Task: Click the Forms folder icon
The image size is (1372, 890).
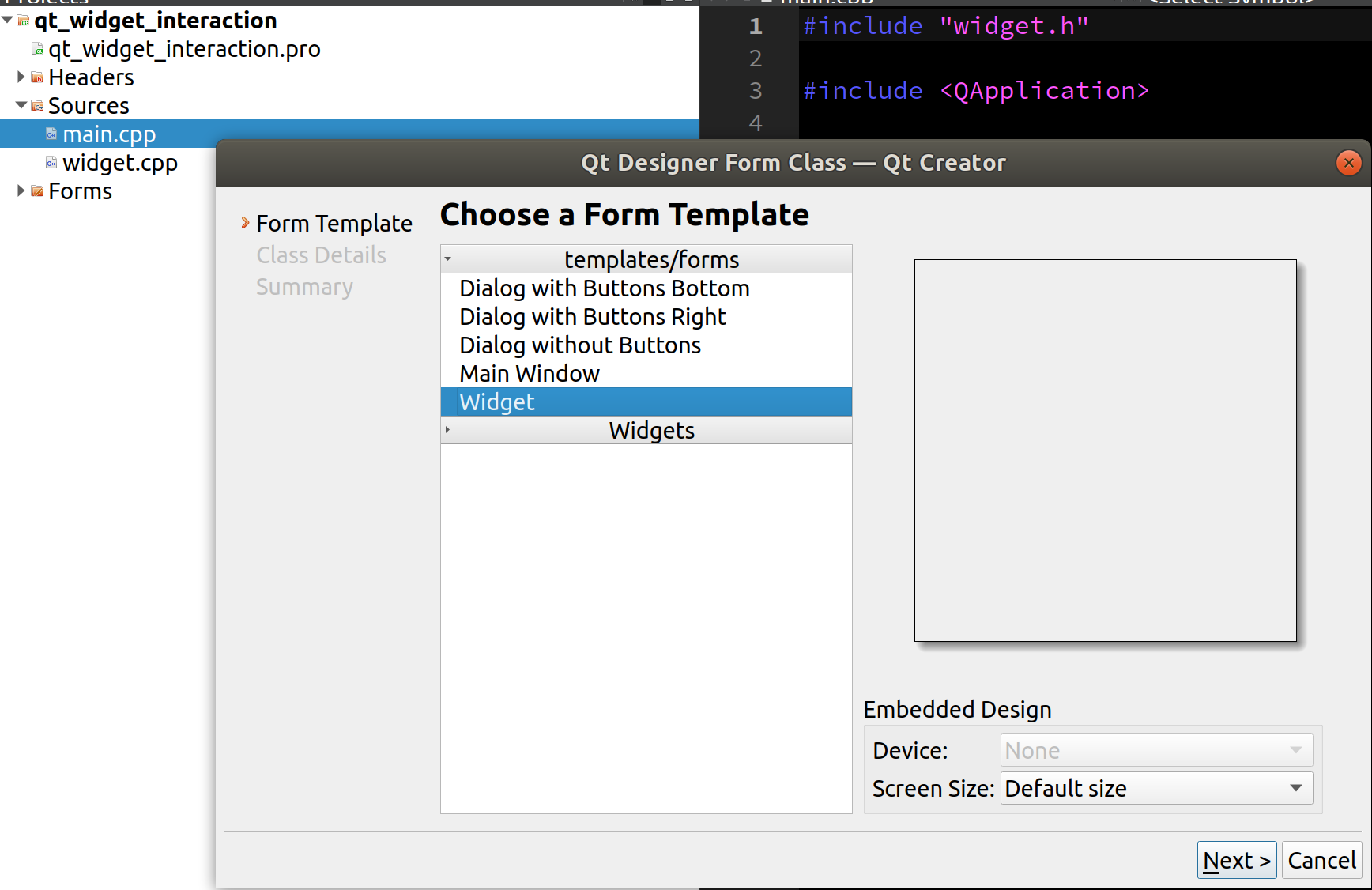Action: pyautogui.click(x=37, y=191)
